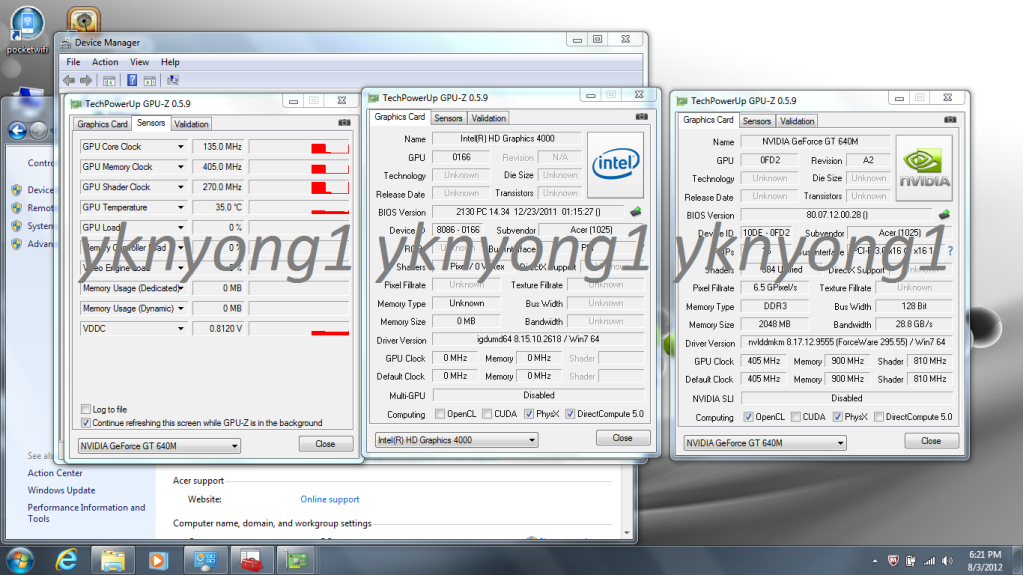The height and width of the screenshot is (575, 1023).
Task: Open the Windows Update link
Action: coord(61,490)
